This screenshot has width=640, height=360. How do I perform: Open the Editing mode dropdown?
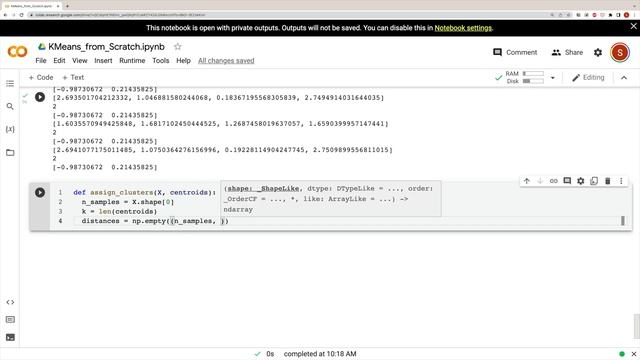click(x=588, y=78)
